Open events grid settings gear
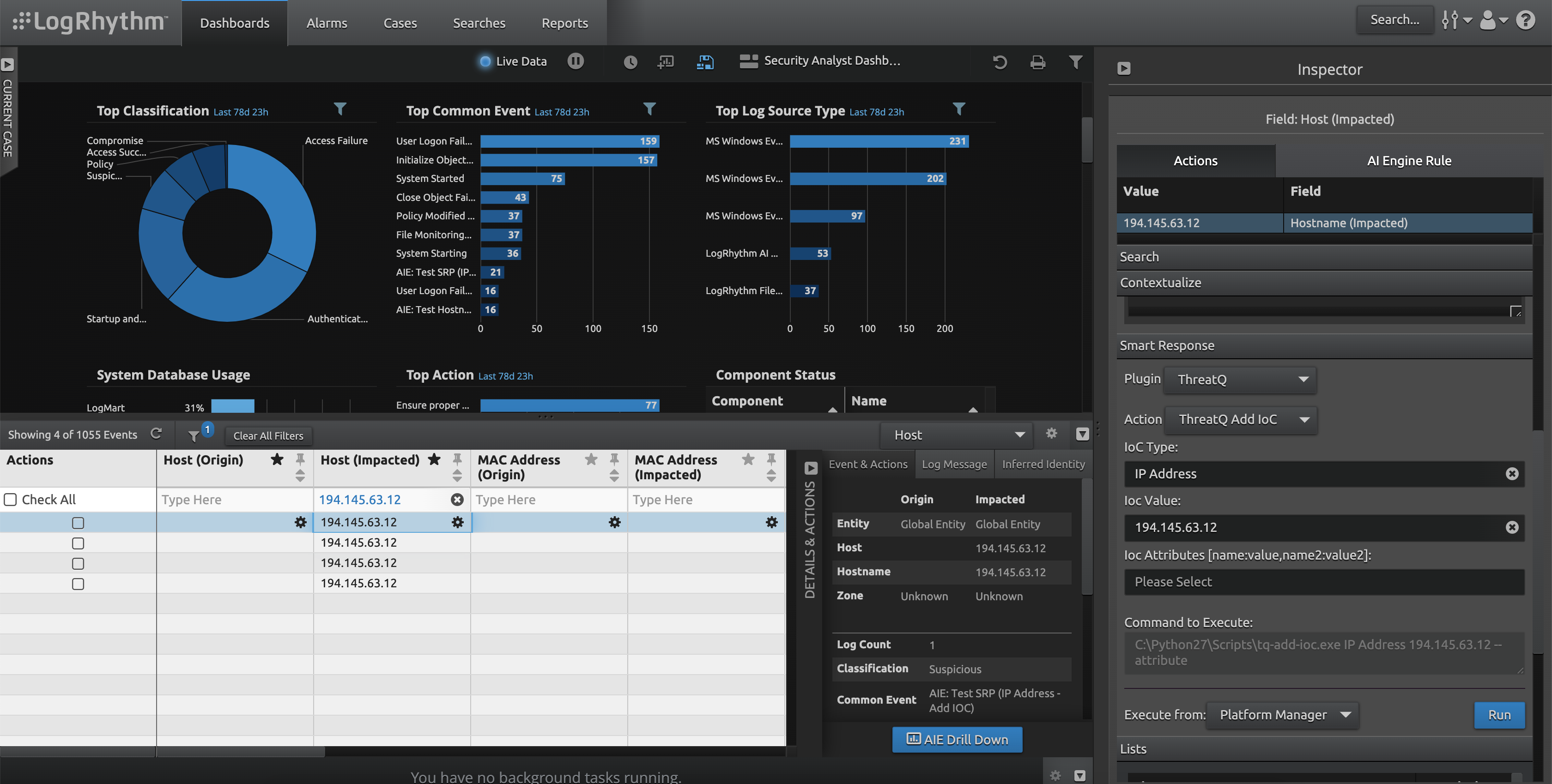This screenshot has width=1552, height=784. click(x=1051, y=434)
